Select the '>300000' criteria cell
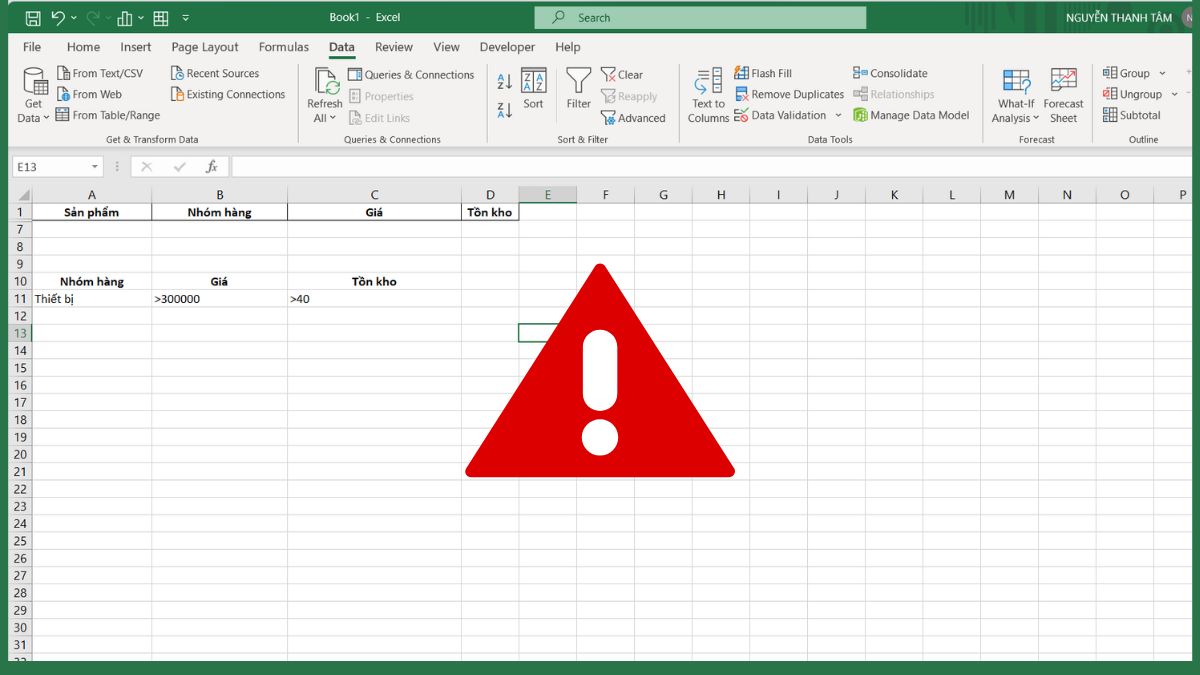1200x675 pixels. coord(220,298)
